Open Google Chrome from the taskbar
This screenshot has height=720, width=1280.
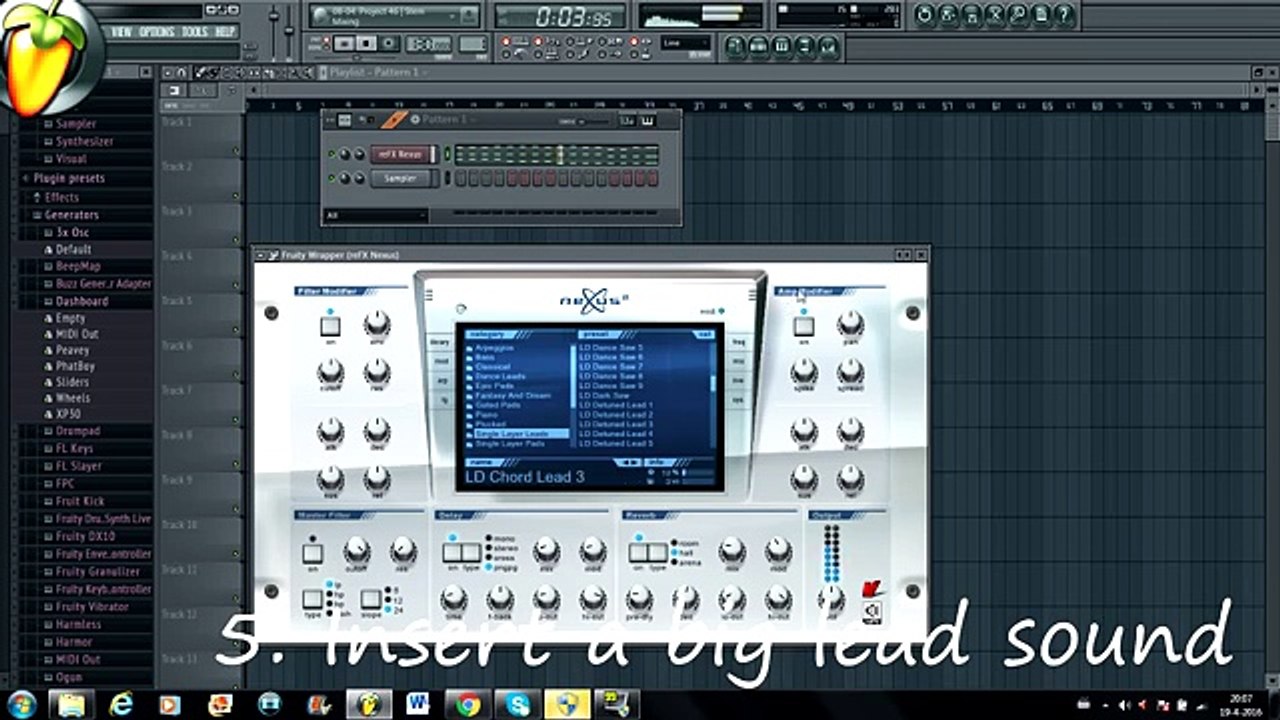pyautogui.click(x=467, y=704)
